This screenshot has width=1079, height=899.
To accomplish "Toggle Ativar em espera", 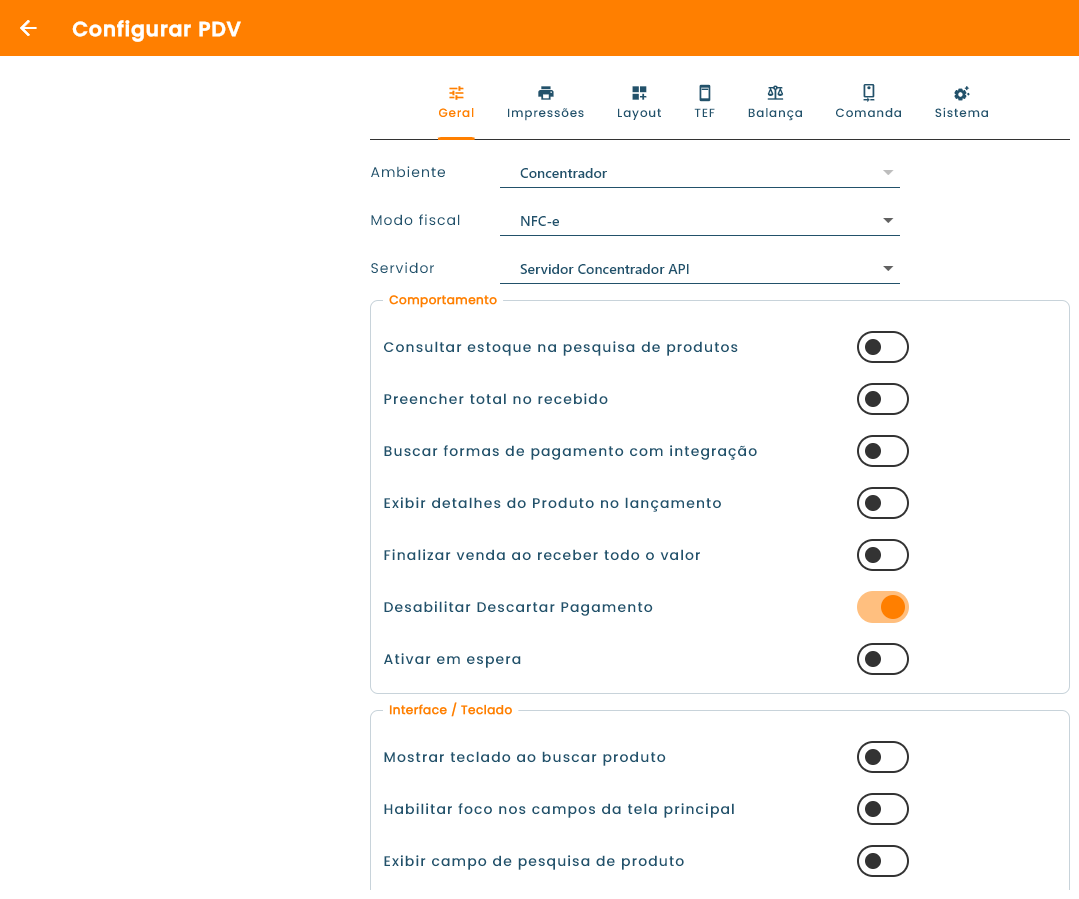I will point(883,659).
